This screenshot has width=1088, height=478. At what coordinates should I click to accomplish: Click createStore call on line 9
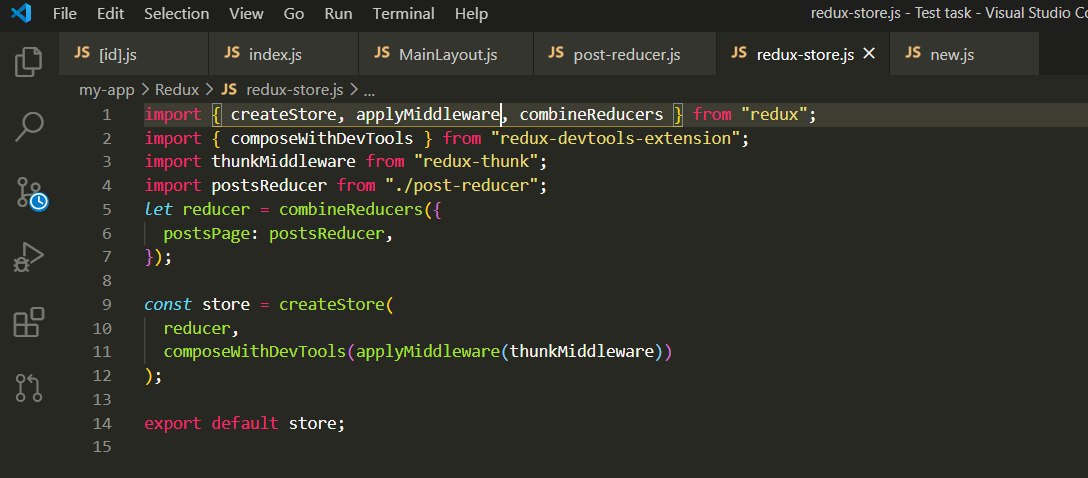tap(332, 305)
